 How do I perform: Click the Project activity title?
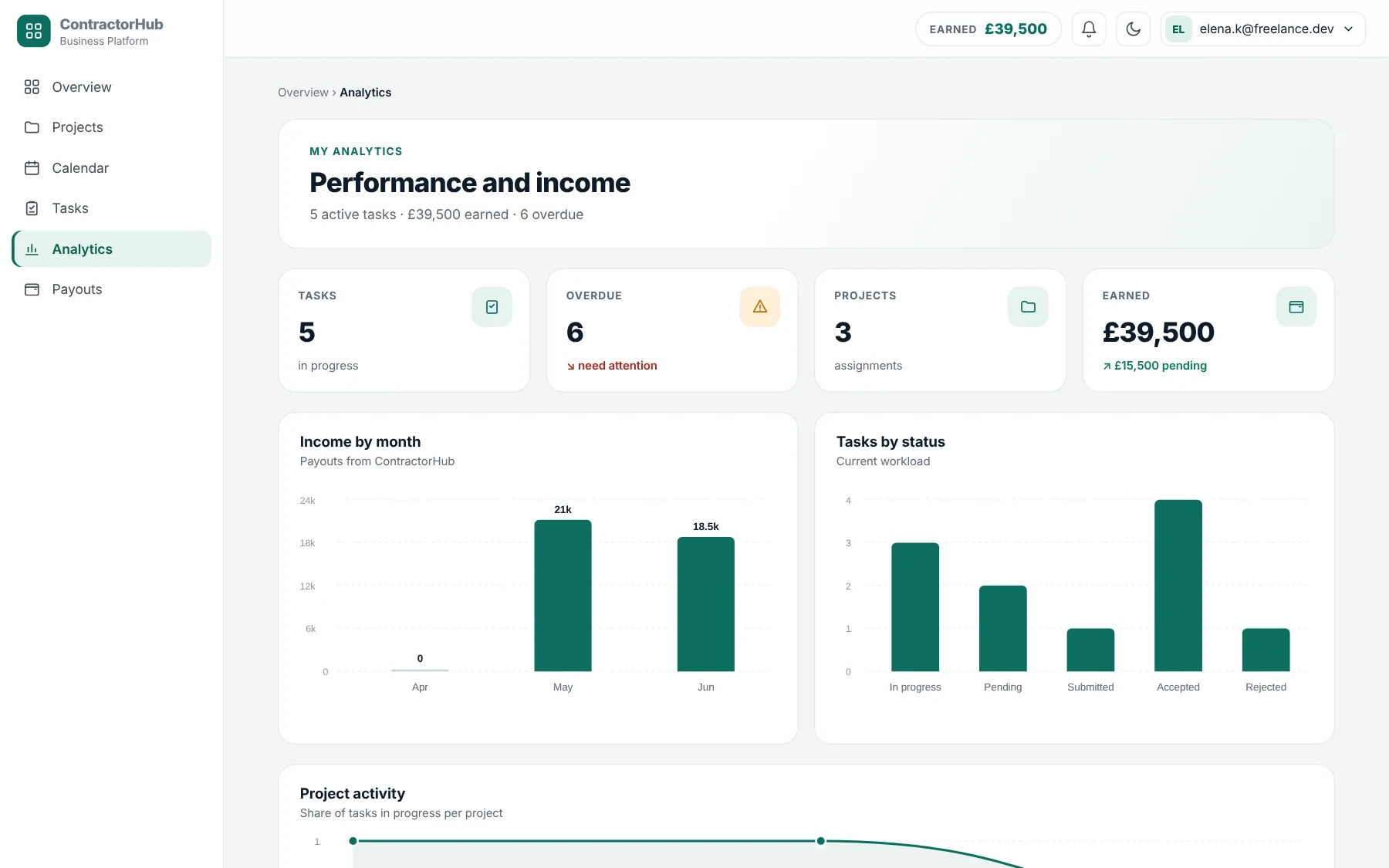(x=353, y=793)
